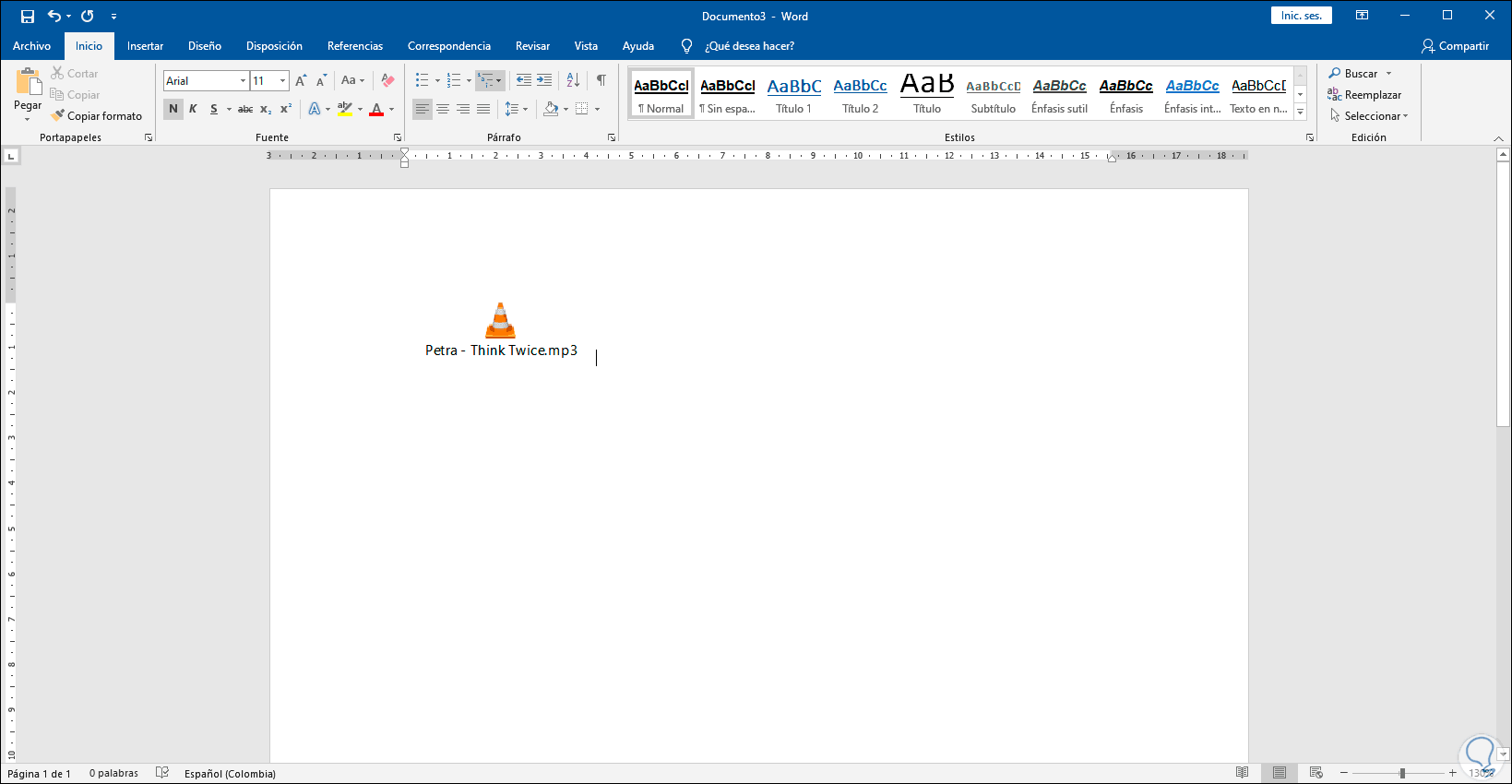Open the Arial font name dropdown
Image resolution: width=1512 pixels, height=784 pixels.
point(244,81)
